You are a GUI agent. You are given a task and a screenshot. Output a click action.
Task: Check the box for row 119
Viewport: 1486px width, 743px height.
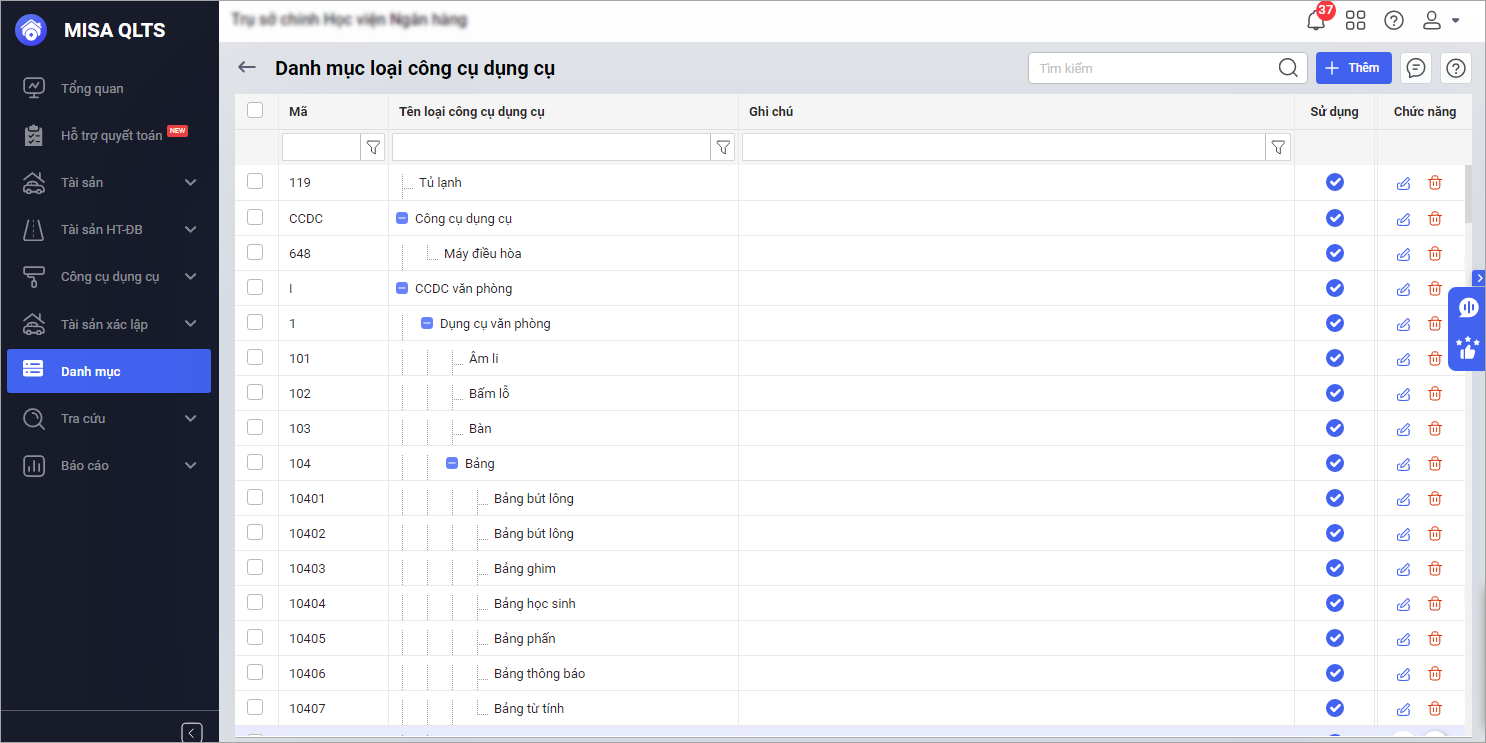tap(255, 181)
